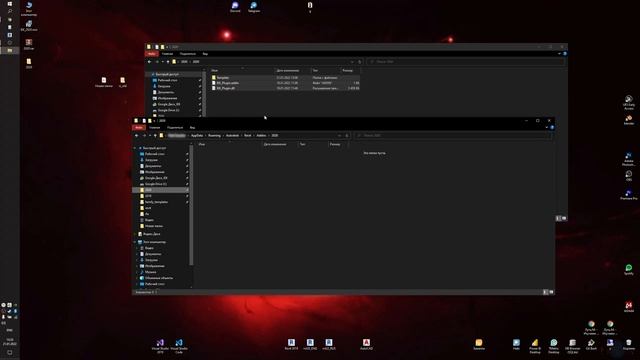The image size is (640, 360).
Task: Select the Adobe Photoshop desktop icon
Action: pyautogui.click(x=629, y=159)
